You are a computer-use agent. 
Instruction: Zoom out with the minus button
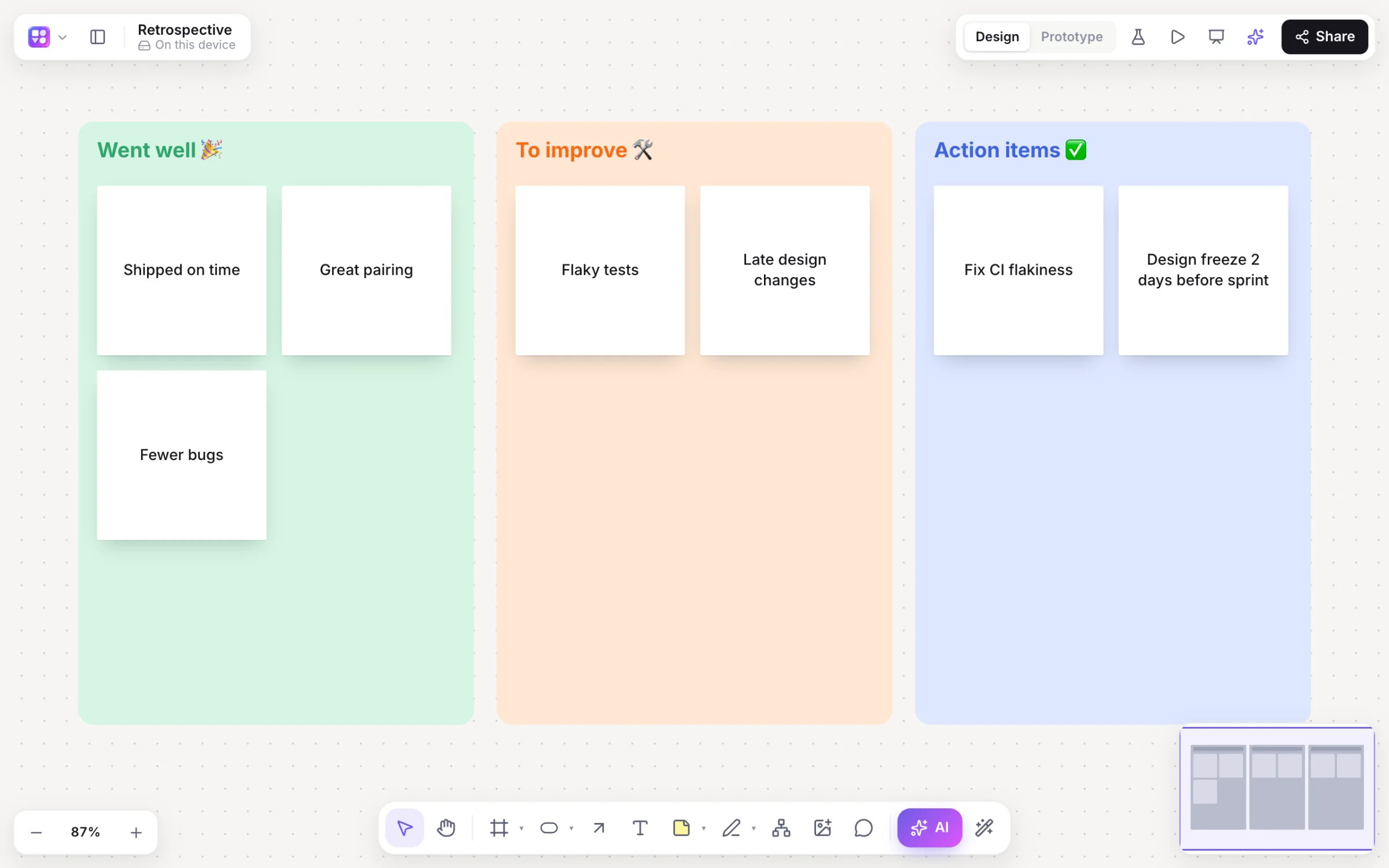[x=36, y=832]
